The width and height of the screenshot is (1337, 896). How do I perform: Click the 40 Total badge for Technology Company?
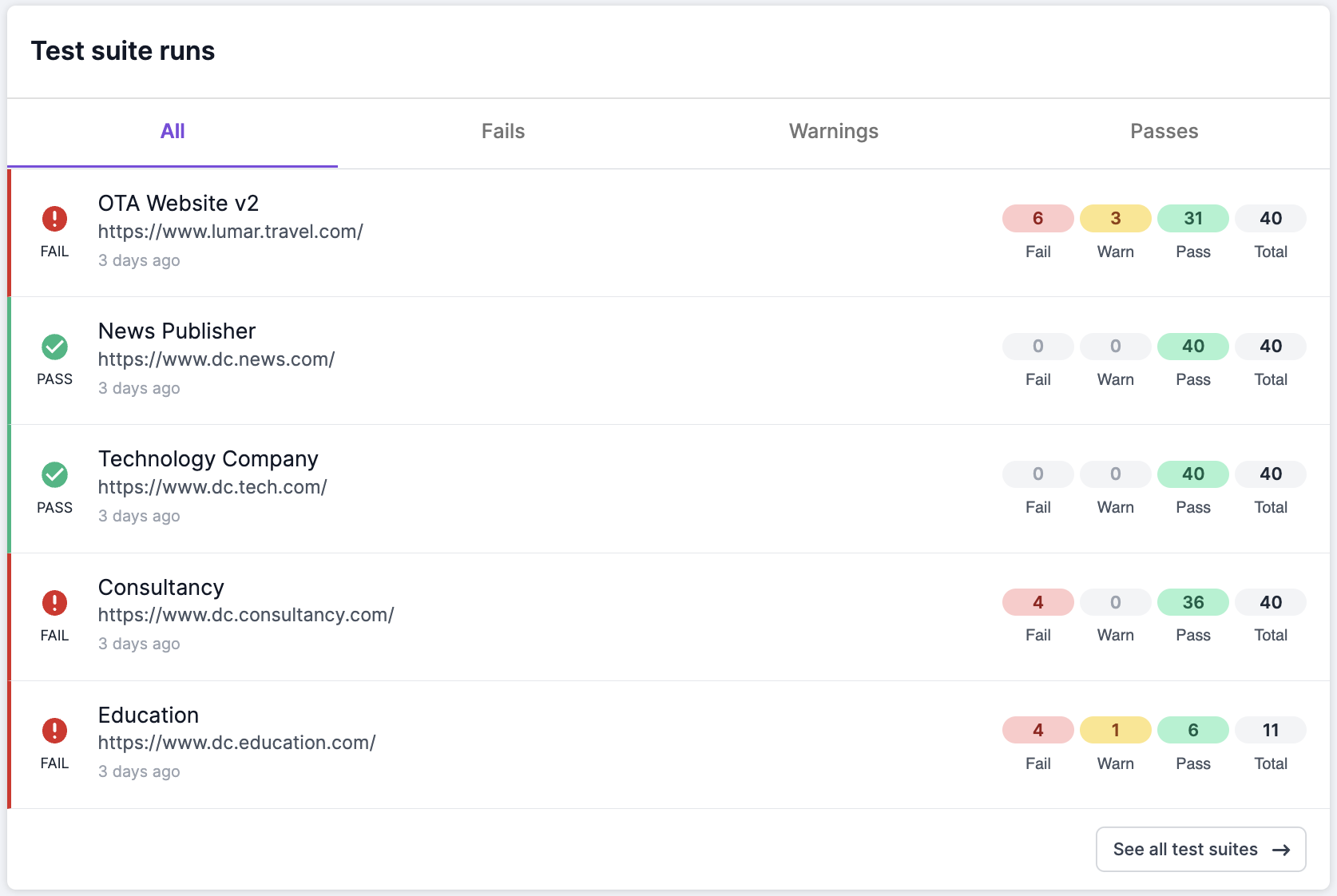pos(1271,474)
